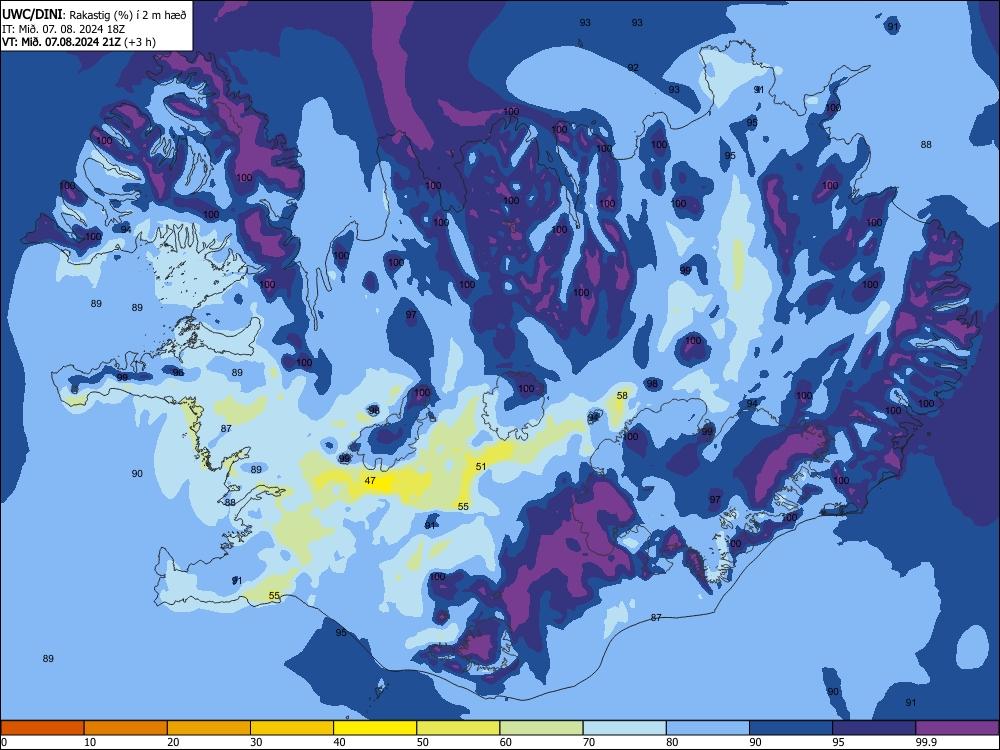Click the '30' legend tick label
This screenshot has height=750, width=1000.
[x=256, y=742]
